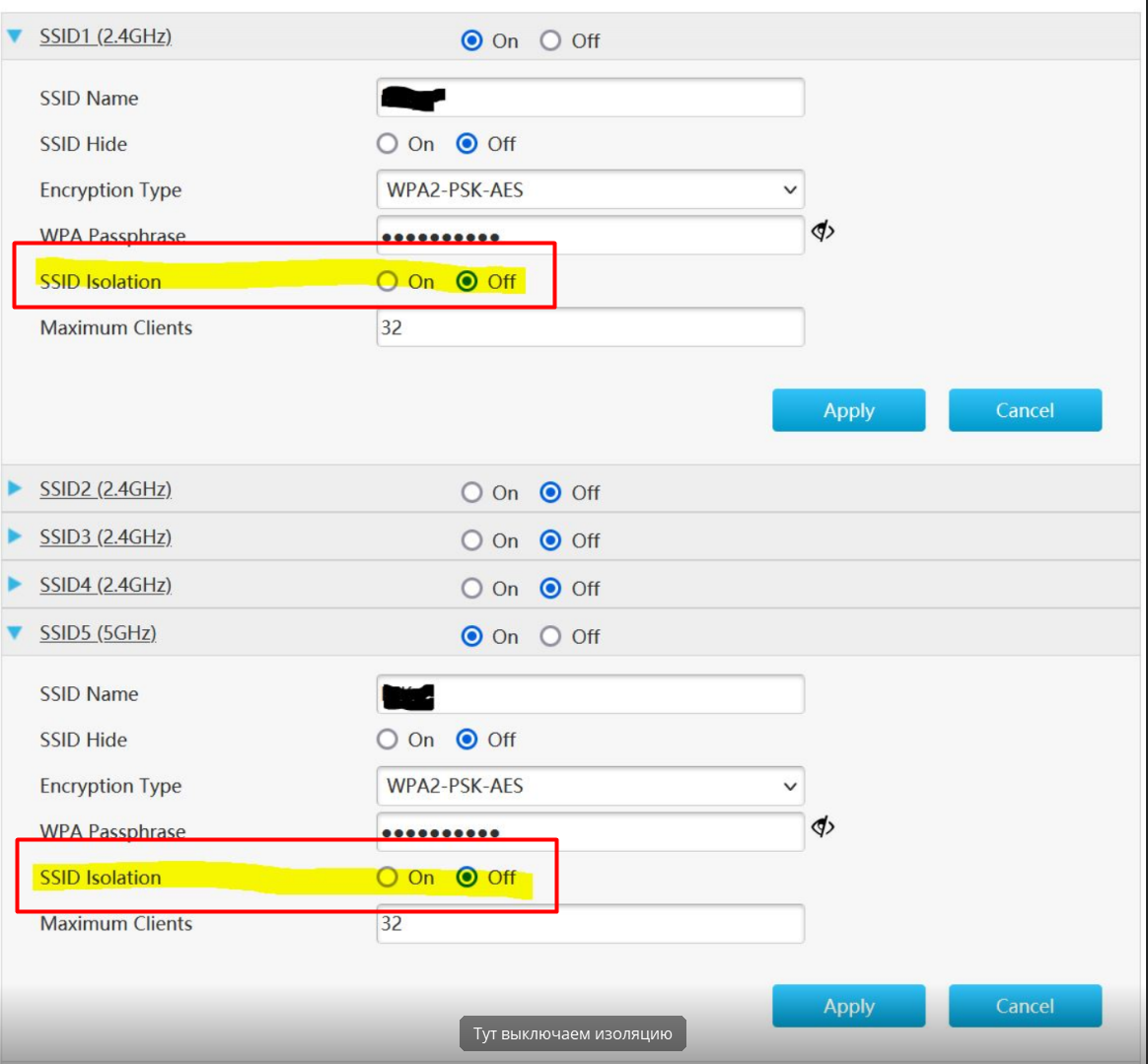Set SSID1 SSID Hide to Off

[466, 144]
